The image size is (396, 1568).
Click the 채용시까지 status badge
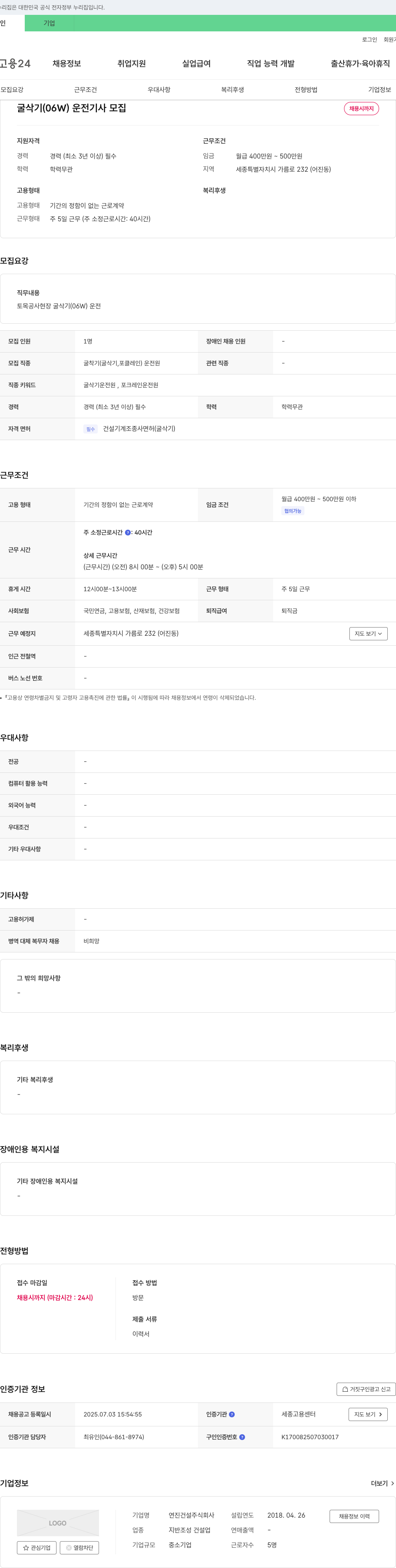point(361,108)
